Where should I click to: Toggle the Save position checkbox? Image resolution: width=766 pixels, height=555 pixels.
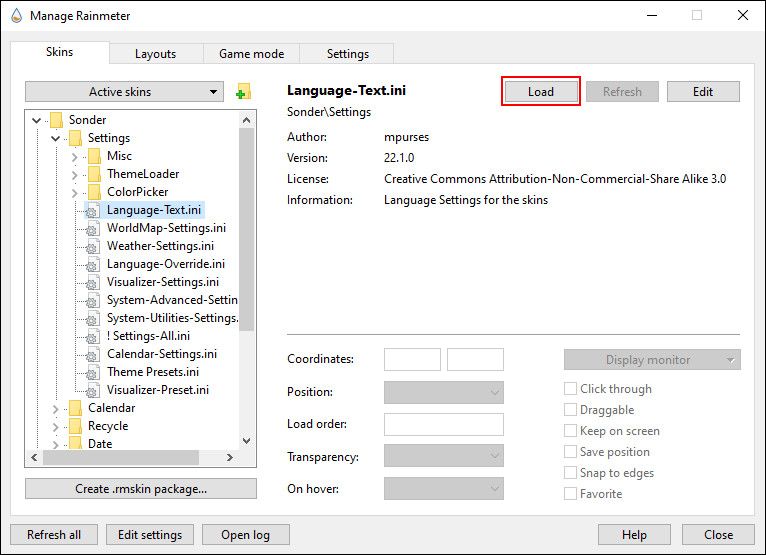tap(570, 452)
